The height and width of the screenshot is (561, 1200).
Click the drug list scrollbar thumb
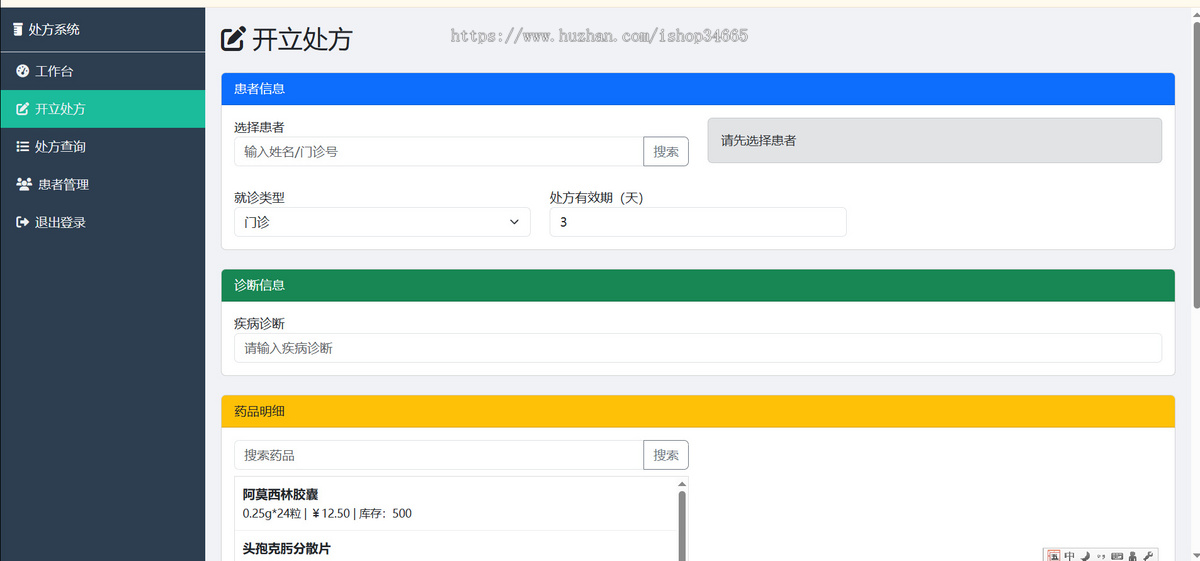pos(683,526)
